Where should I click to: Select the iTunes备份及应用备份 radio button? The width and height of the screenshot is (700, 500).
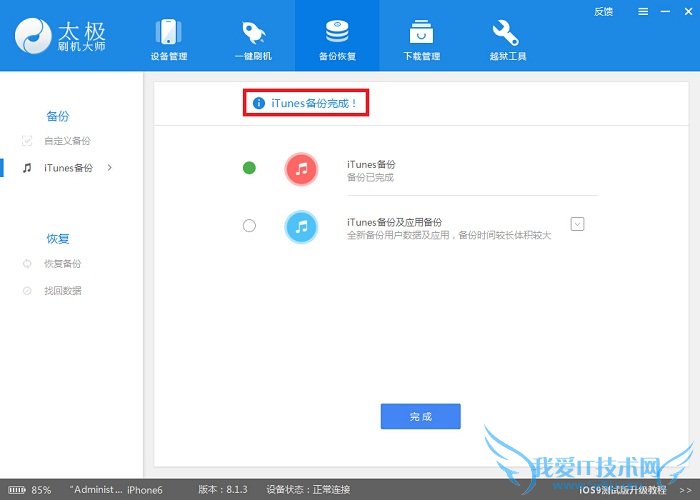(249, 225)
